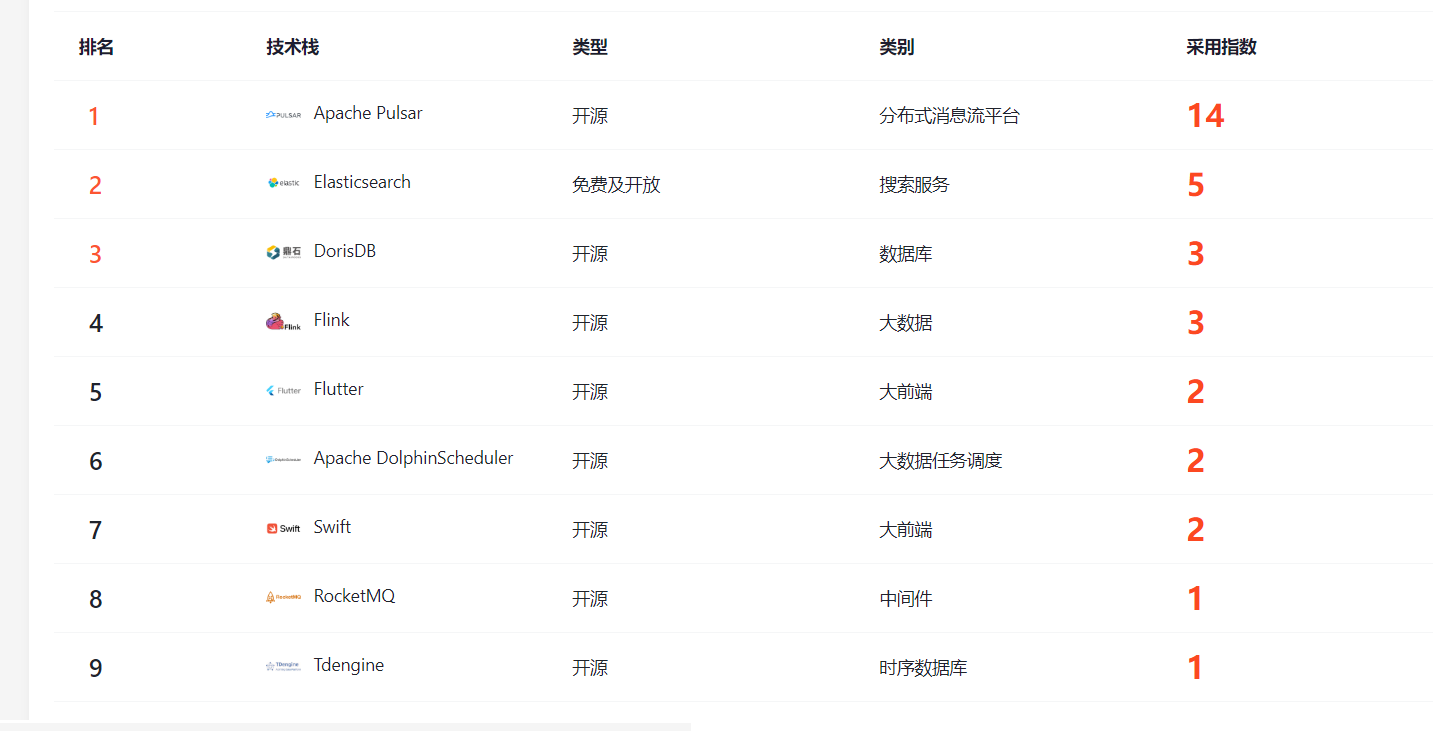Click rank number 9 in Tdengine row
The image size is (1433, 731).
(95, 669)
